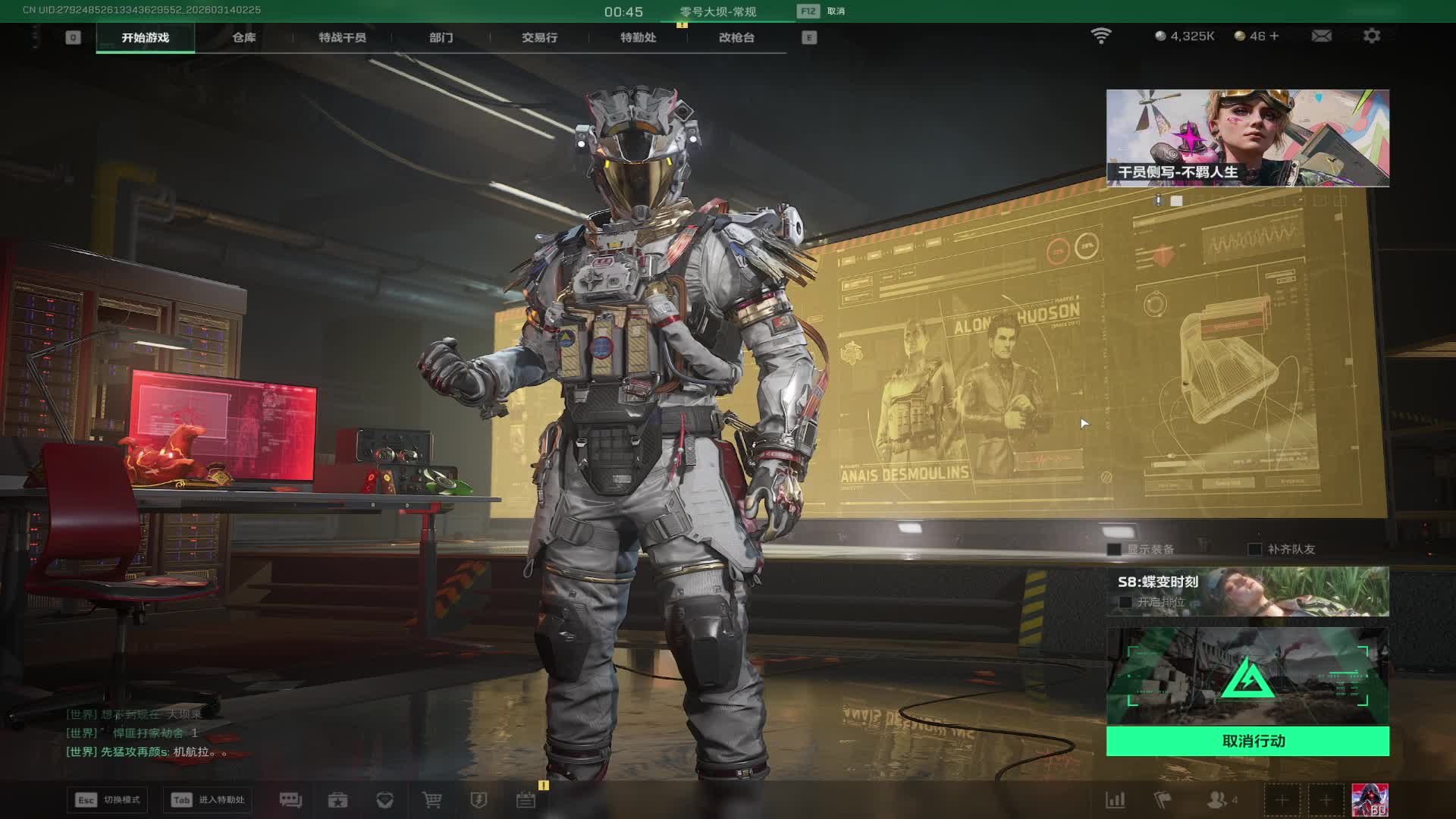Toggle the 开启排位 ranked checkbox

tap(1125, 602)
